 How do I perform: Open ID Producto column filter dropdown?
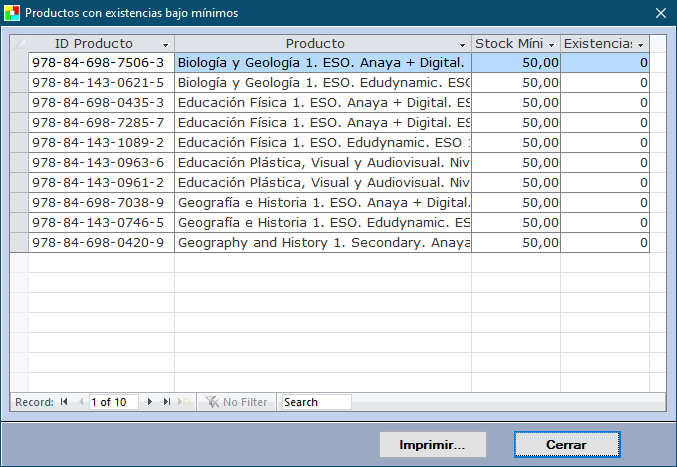(x=165, y=45)
